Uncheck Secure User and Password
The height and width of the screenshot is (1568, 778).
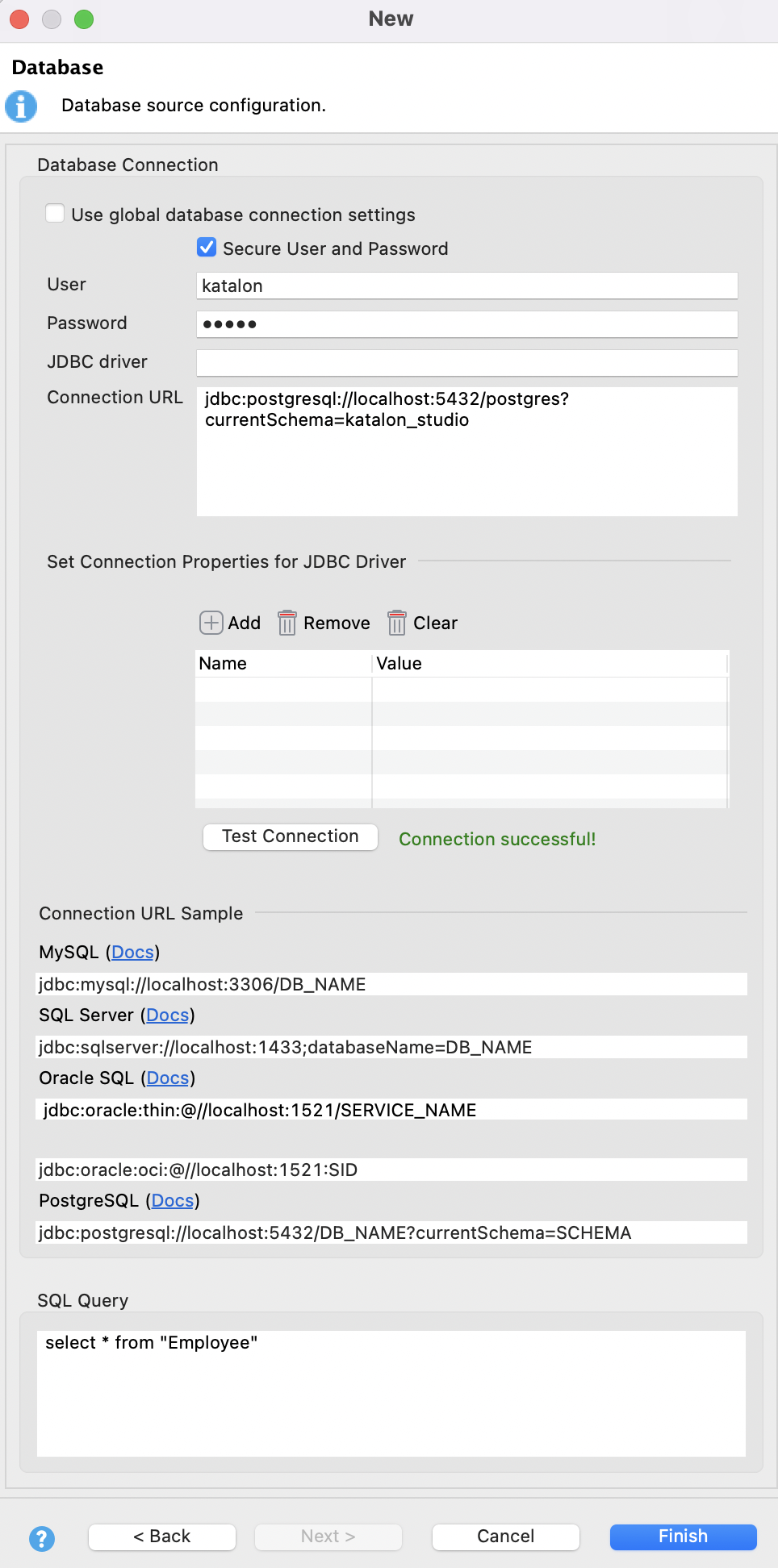[207, 248]
